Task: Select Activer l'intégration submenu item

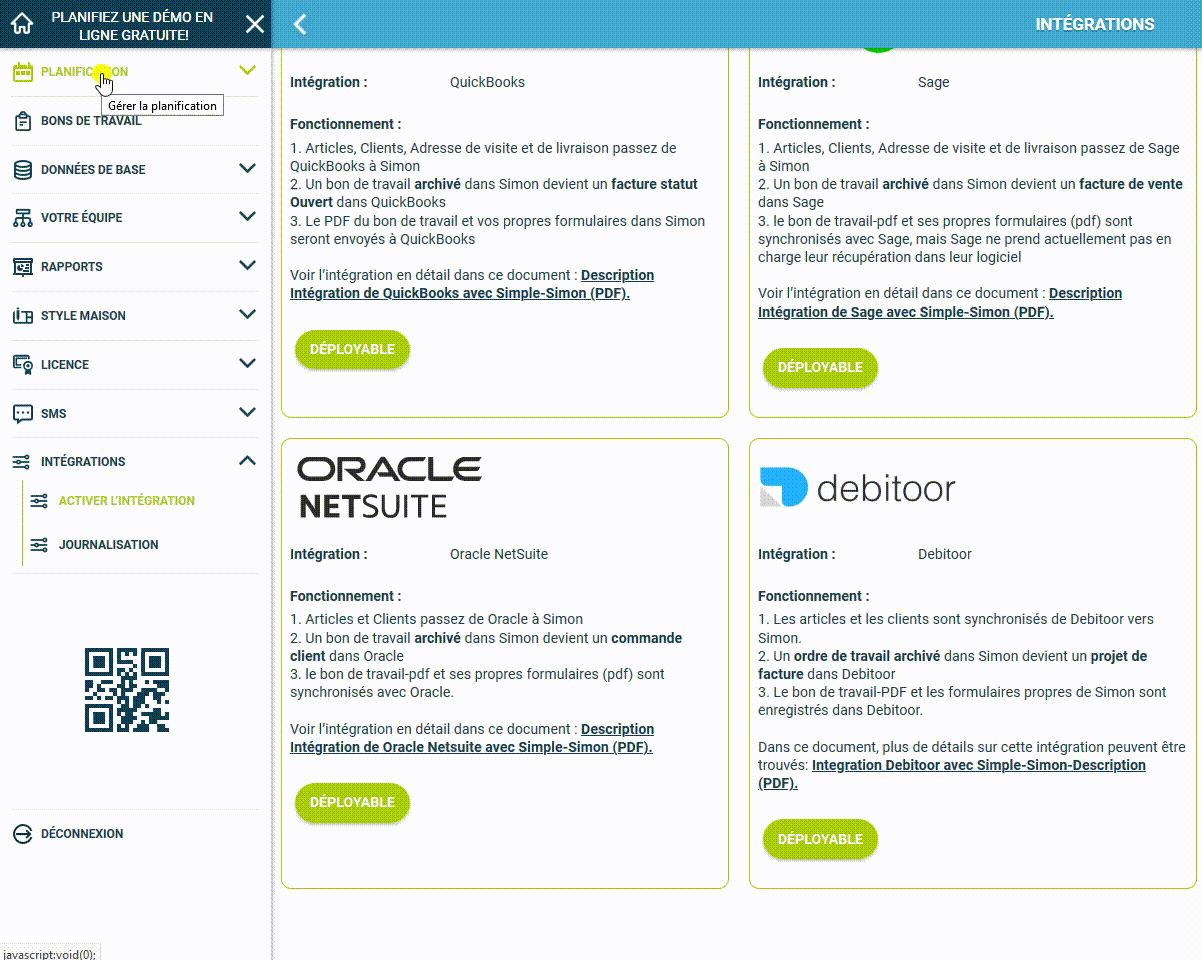Action: (x=127, y=501)
